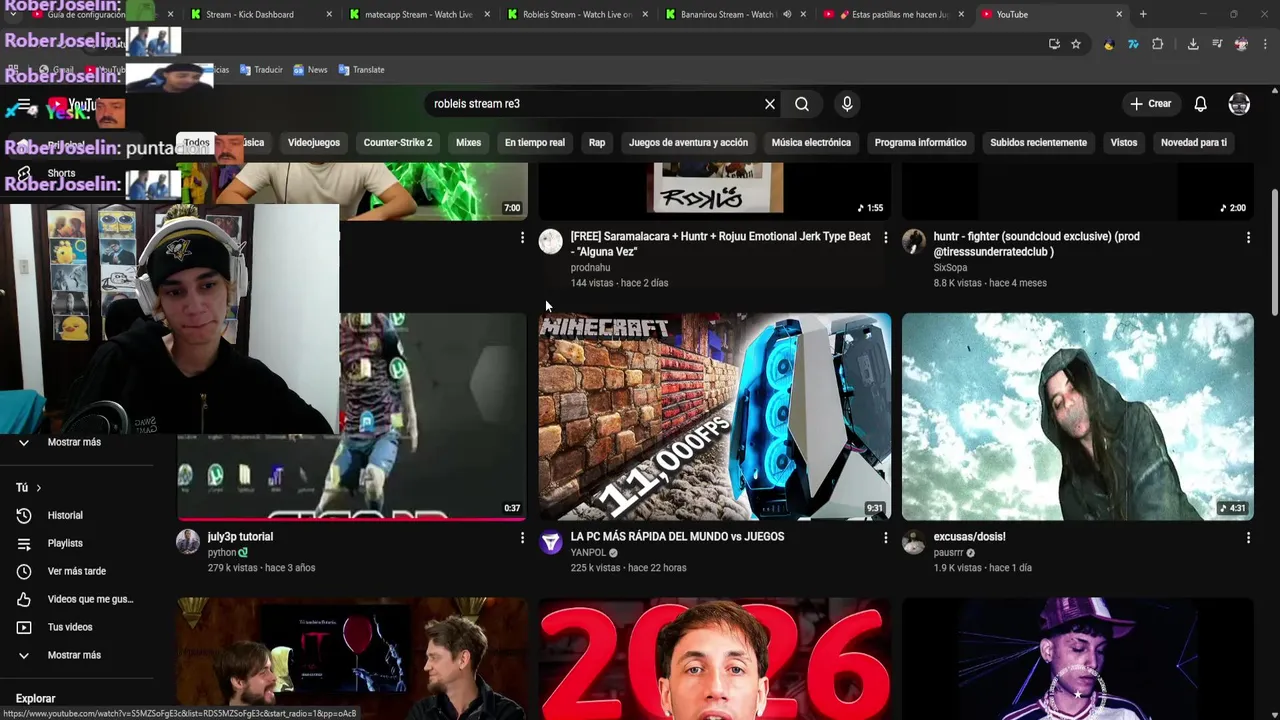Open options menu for huntr - fighter video
Image resolution: width=1280 pixels, height=720 pixels.
click(x=1248, y=237)
